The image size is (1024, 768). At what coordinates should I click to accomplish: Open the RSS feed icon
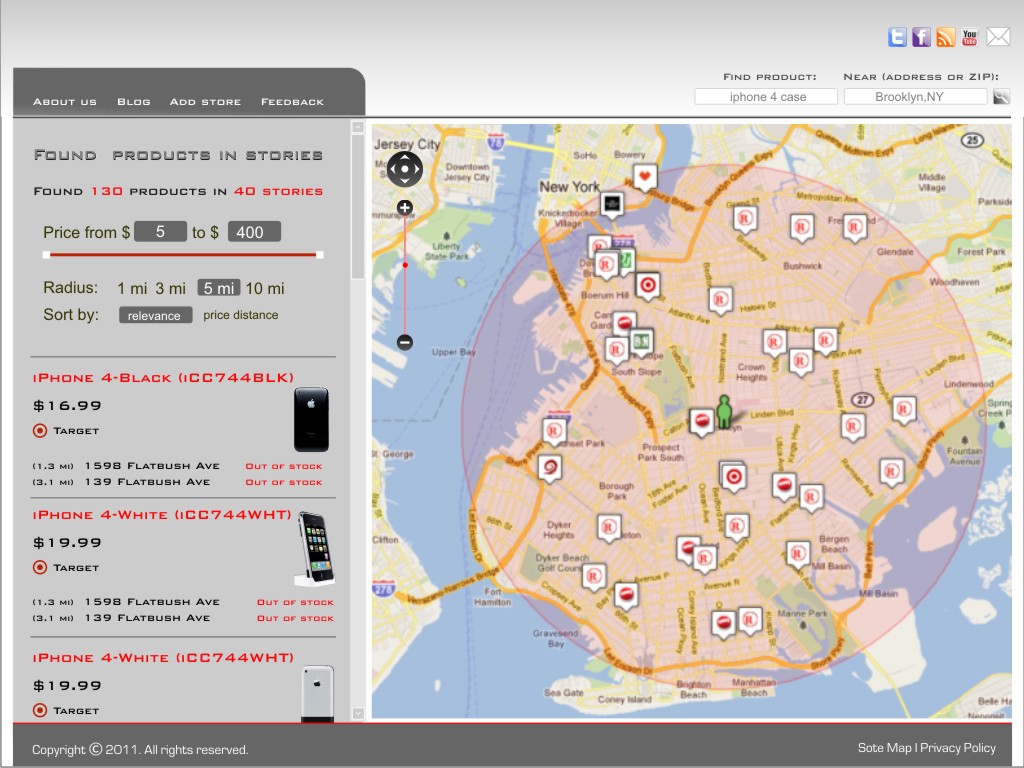(x=946, y=37)
